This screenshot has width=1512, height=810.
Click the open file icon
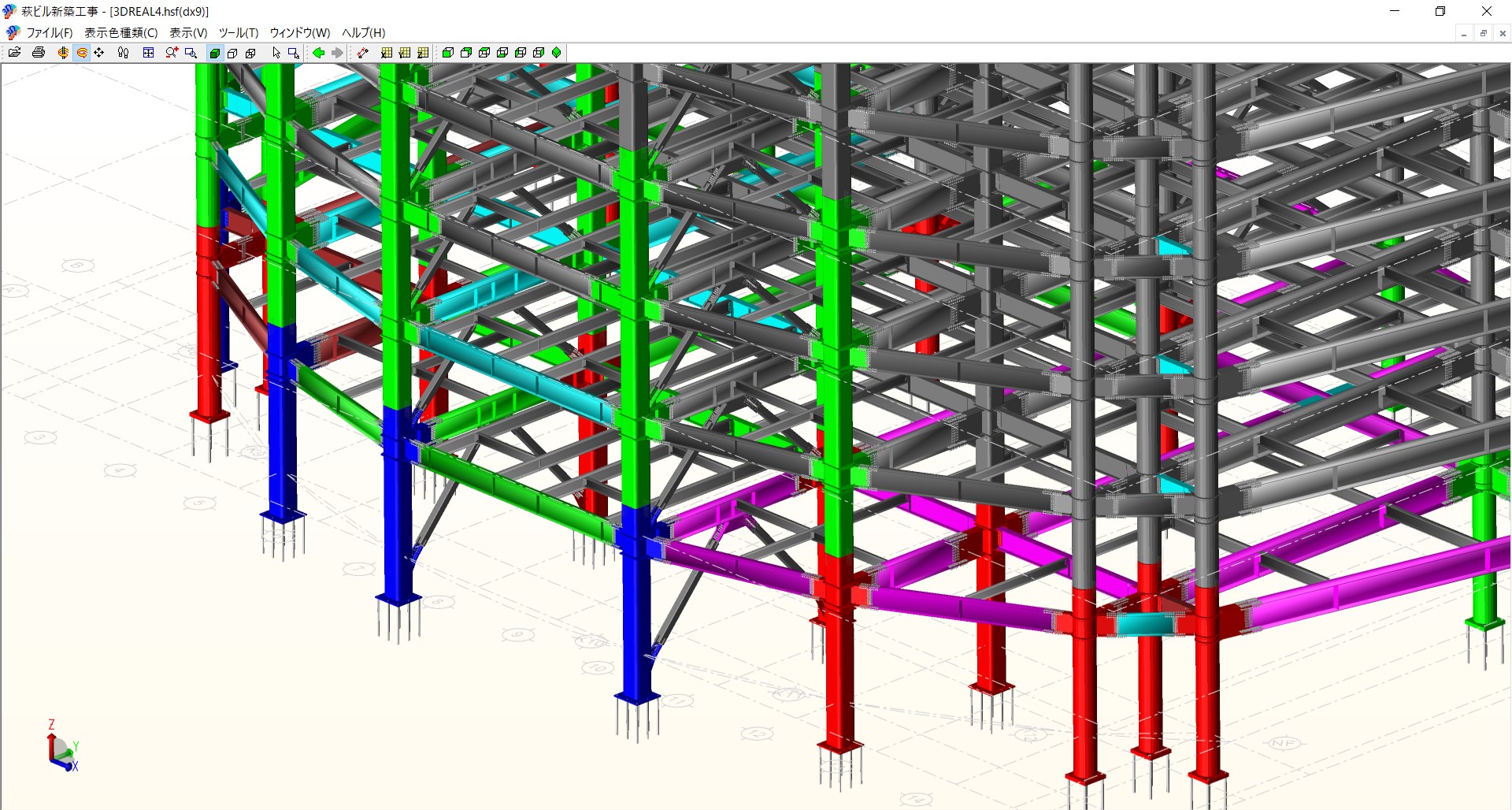pos(15,53)
